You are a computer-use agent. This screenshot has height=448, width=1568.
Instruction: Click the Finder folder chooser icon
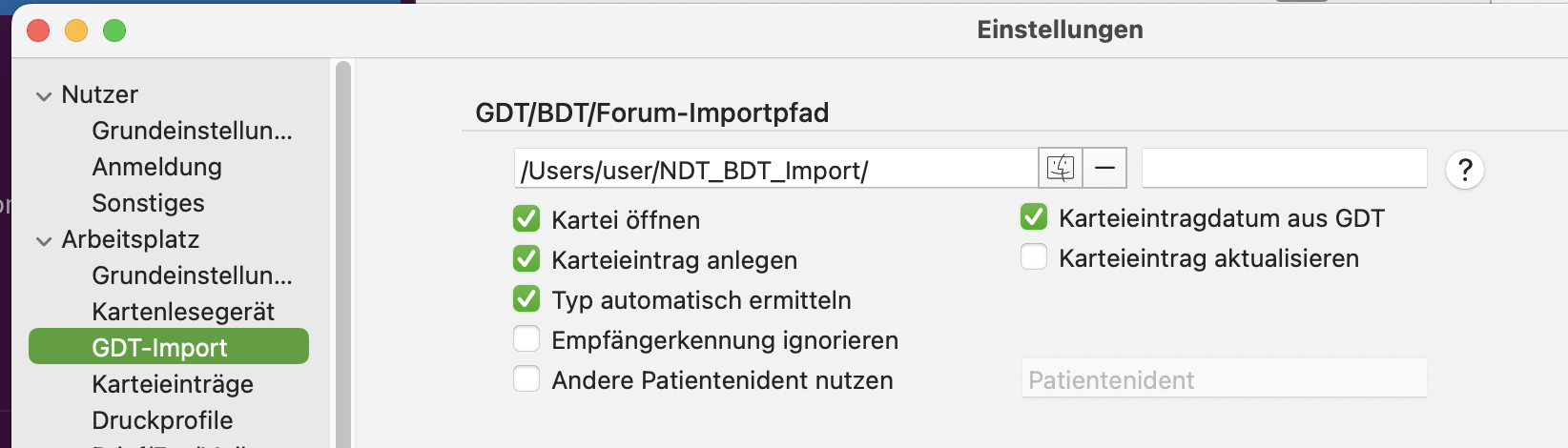(1061, 169)
